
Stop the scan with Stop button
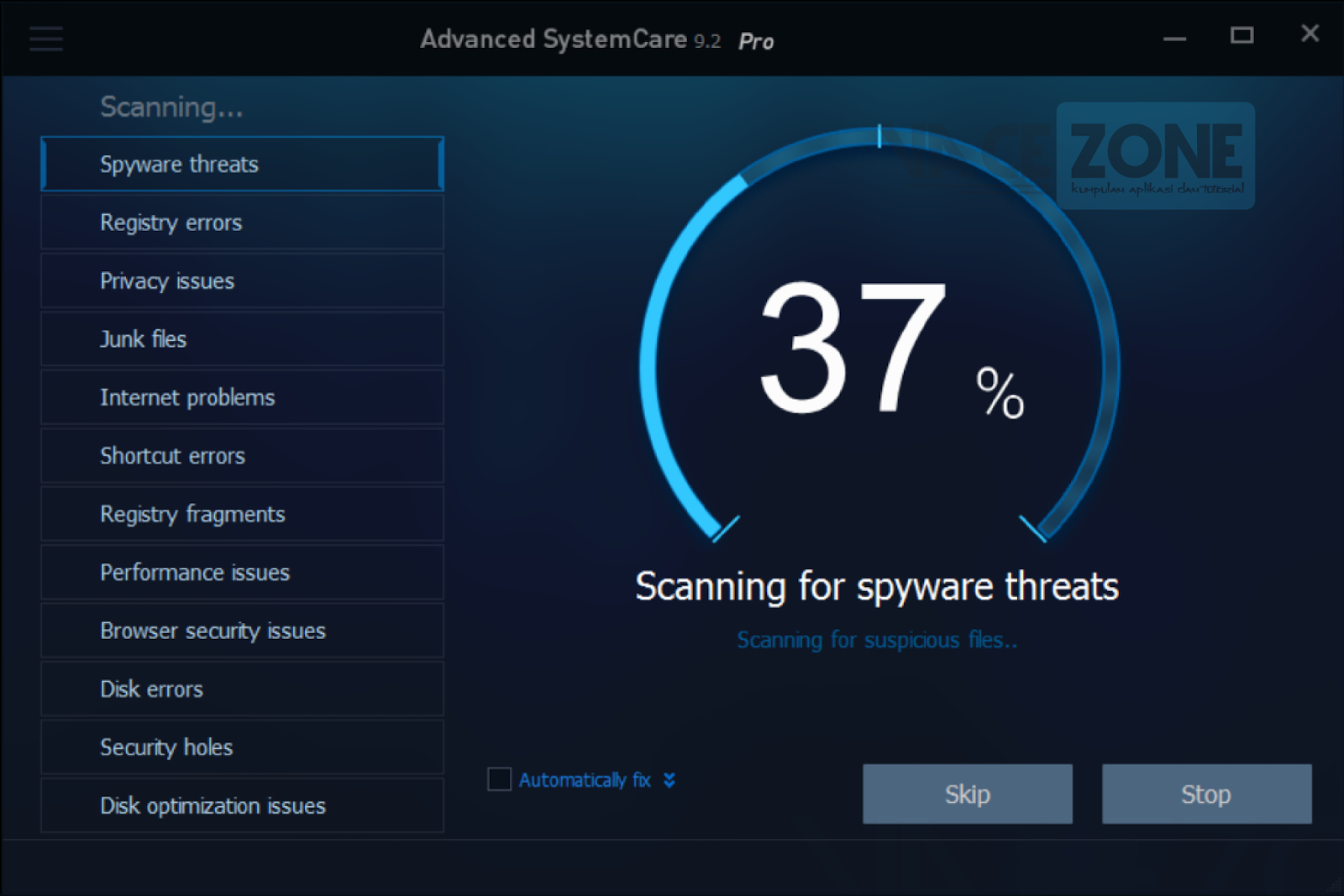pyautogui.click(x=1206, y=794)
